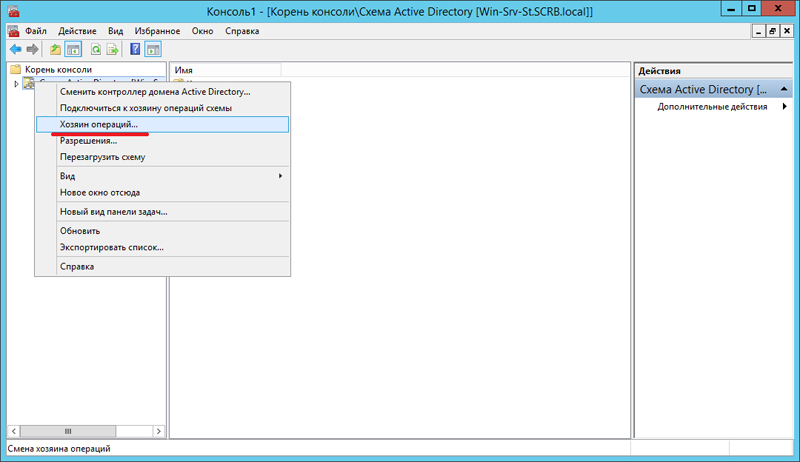Click the Refresh toolbar icon
800x462 pixels.
point(95,49)
